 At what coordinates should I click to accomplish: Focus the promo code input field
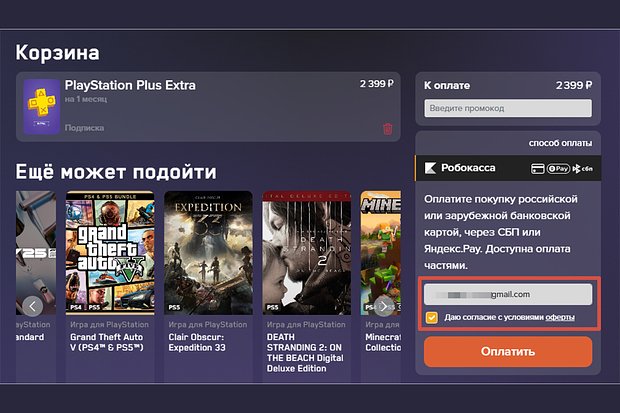point(508,108)
